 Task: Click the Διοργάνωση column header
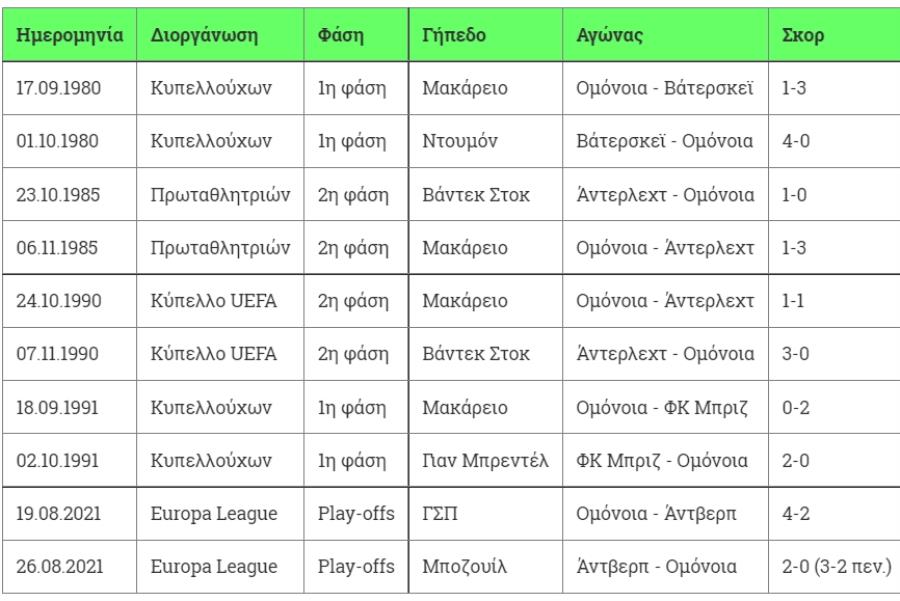[220, 35]
